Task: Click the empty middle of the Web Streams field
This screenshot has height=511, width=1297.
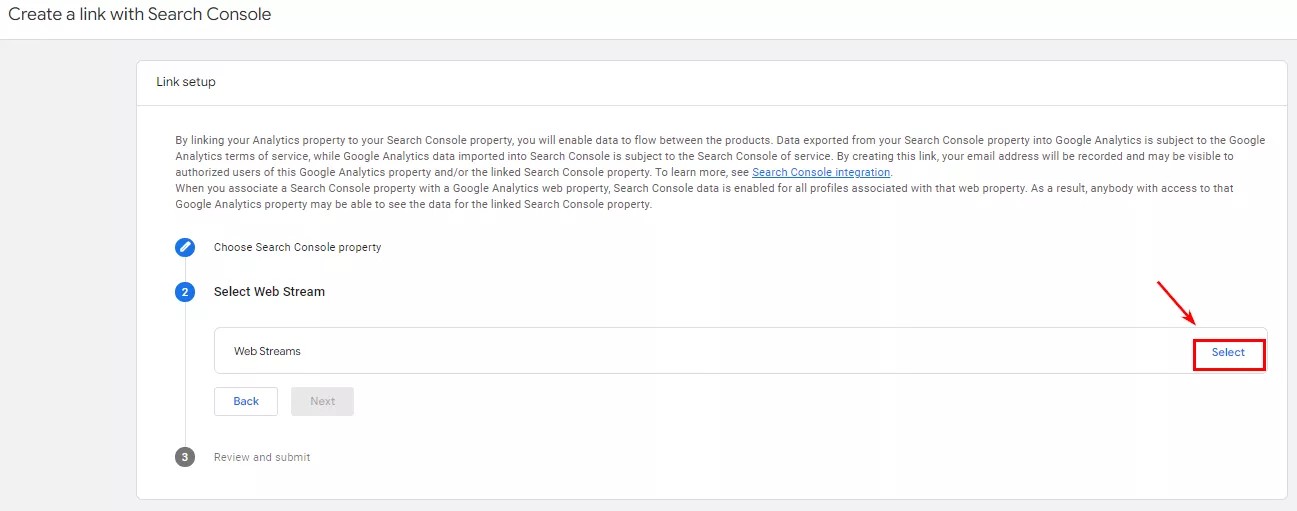Action: [x=740, y=351]
